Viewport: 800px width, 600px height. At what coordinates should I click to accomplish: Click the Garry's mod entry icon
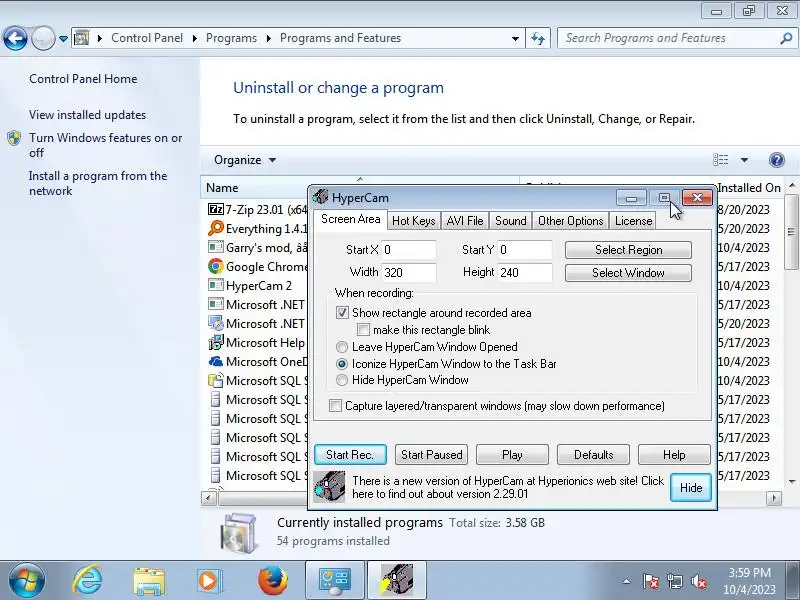click(216, 247)
